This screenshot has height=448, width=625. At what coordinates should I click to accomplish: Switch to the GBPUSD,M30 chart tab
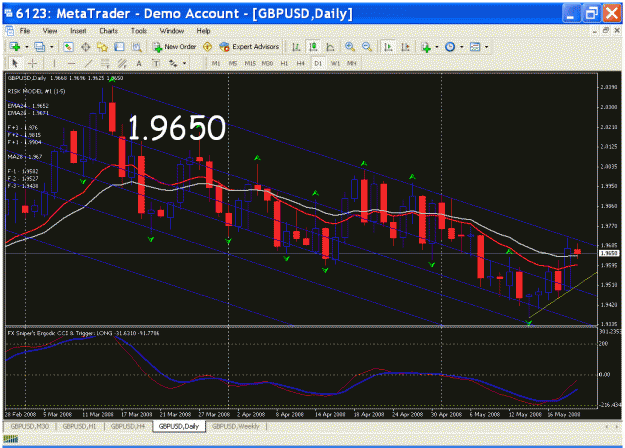(29, 426)
